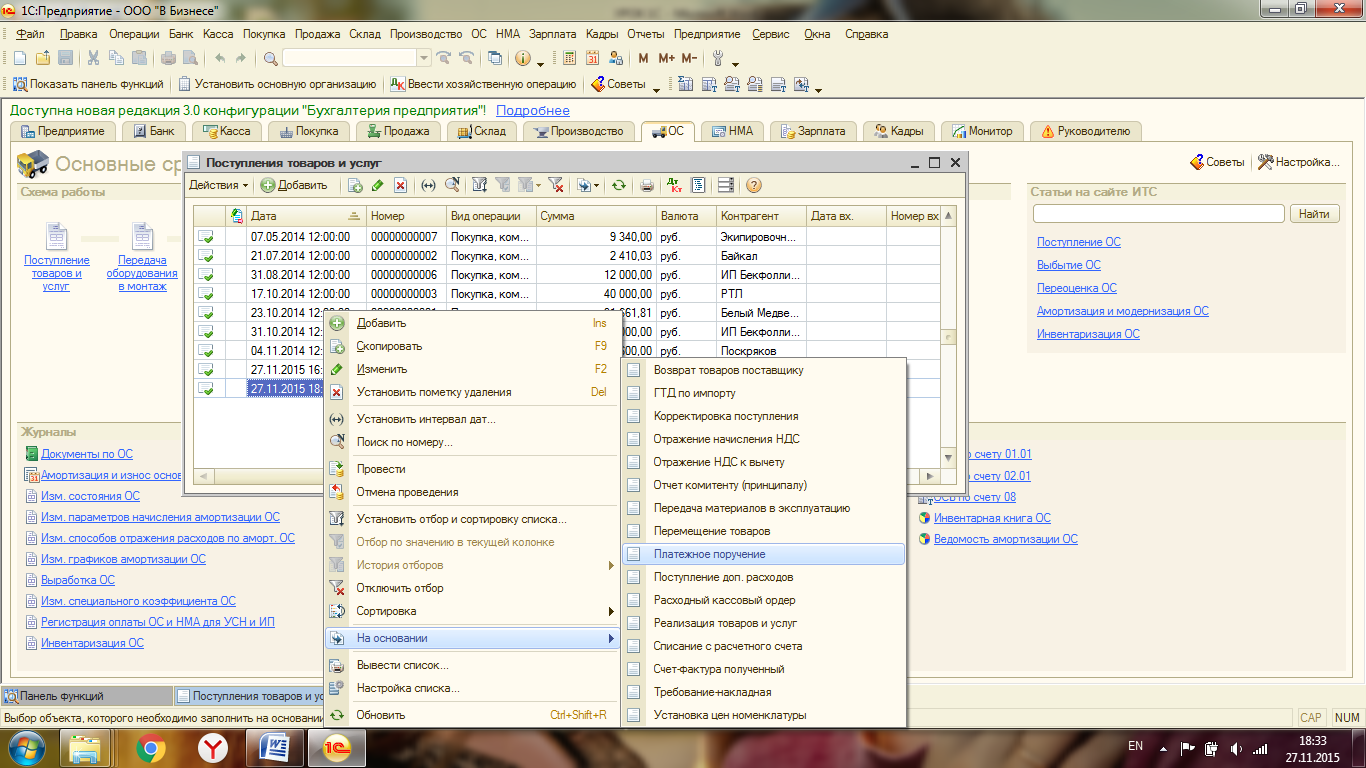
Task: Select Платежное поручение in the submenu
Action: [763, 554]
